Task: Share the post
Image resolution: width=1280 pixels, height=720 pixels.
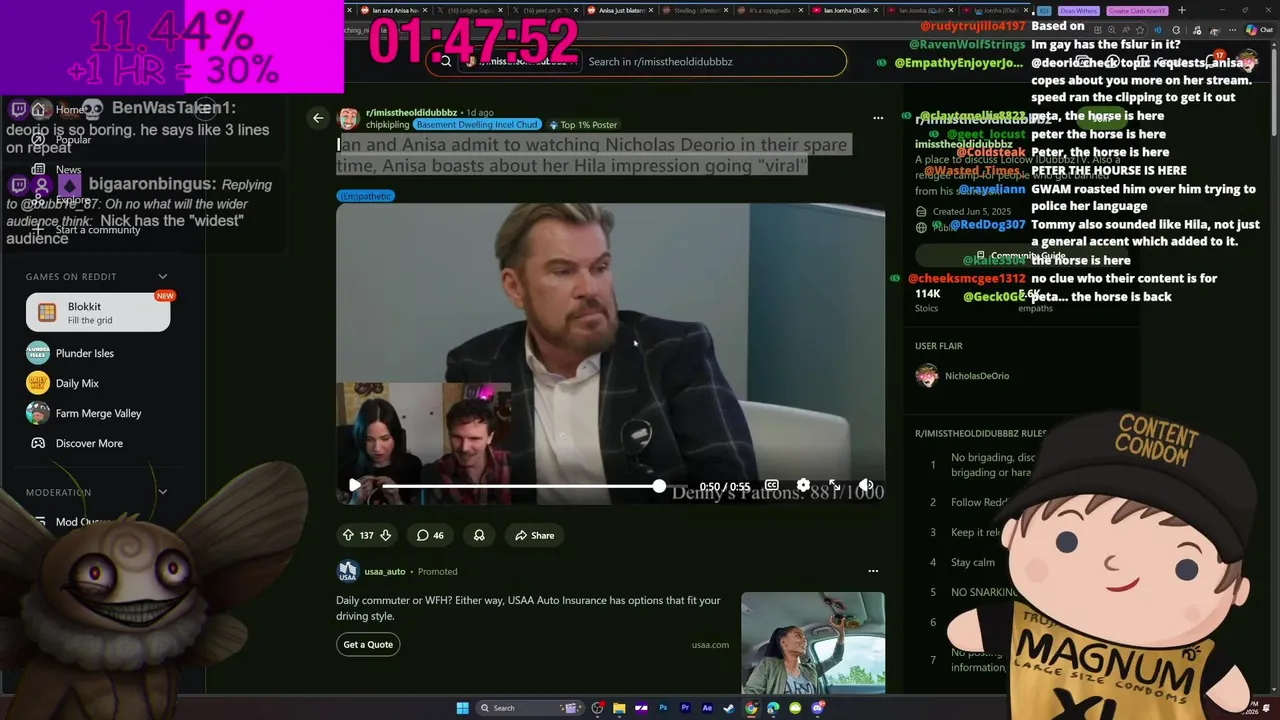Action: coord(534,535)
